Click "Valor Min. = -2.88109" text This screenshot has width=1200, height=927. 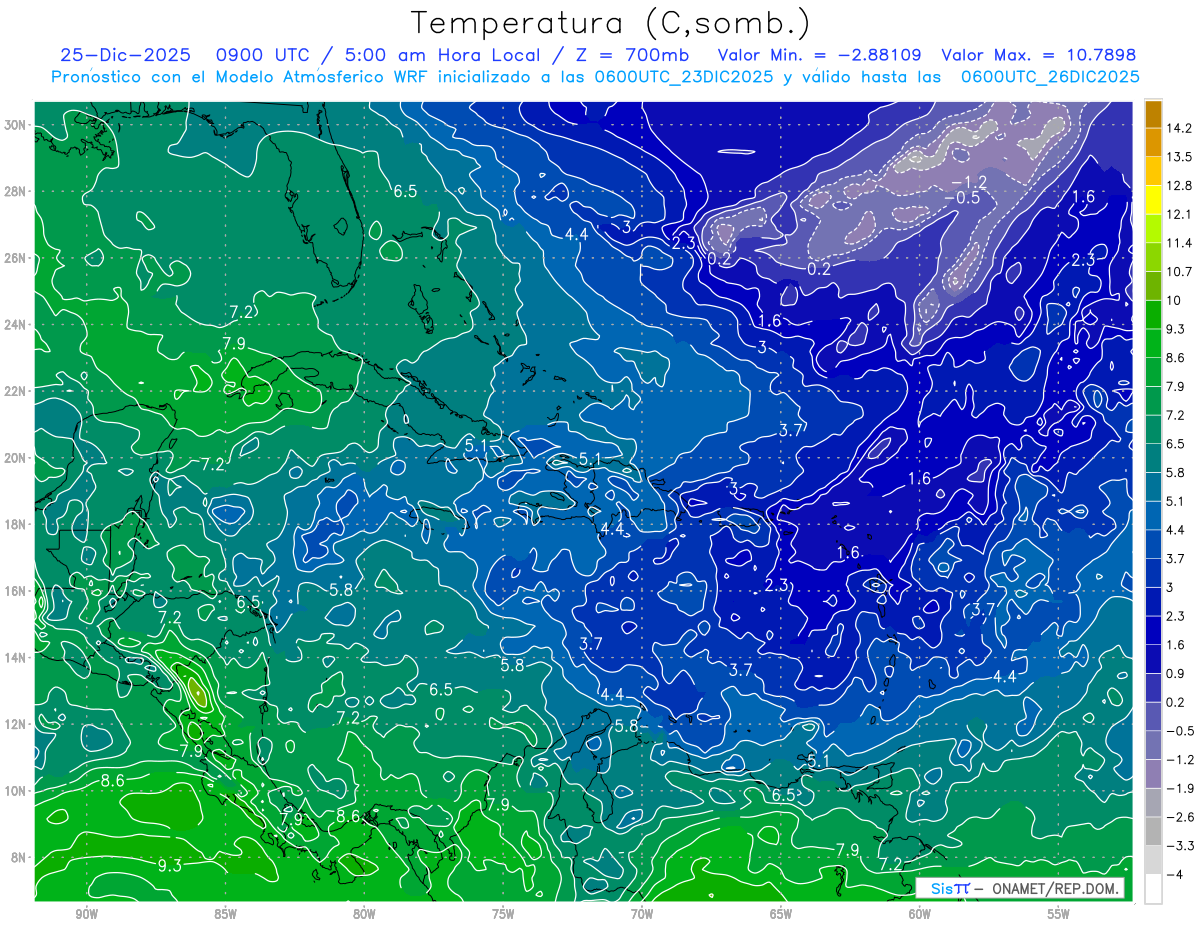[x=820, y=55]
